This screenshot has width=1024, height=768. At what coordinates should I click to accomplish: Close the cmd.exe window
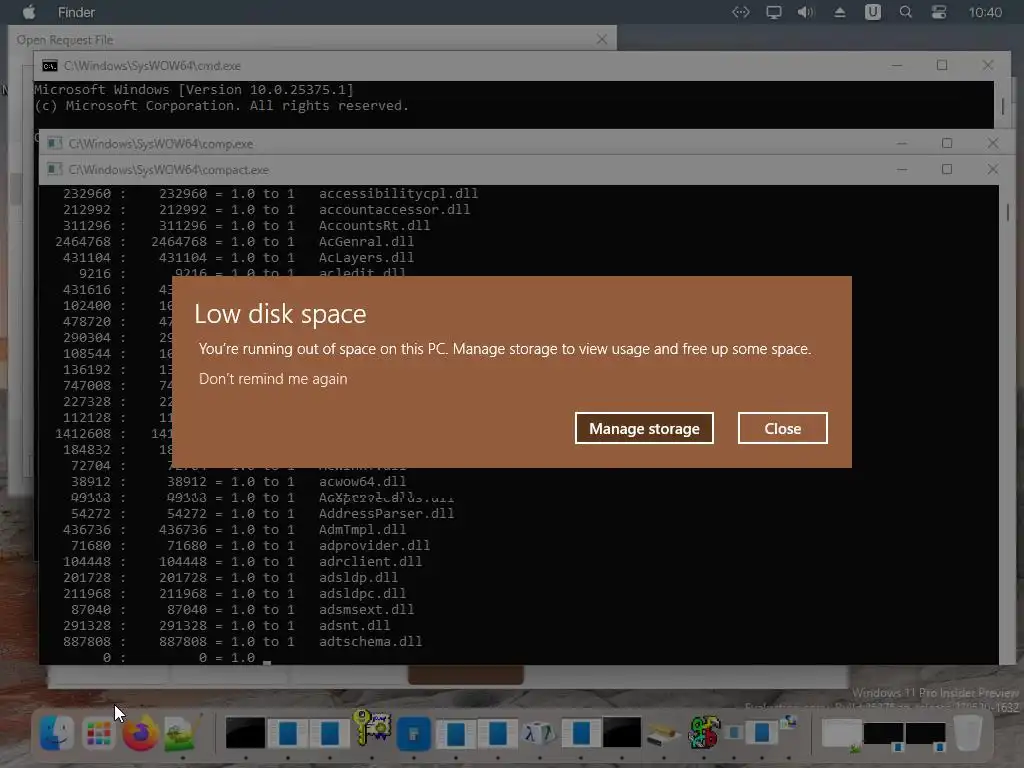click(x=987, y=65)
